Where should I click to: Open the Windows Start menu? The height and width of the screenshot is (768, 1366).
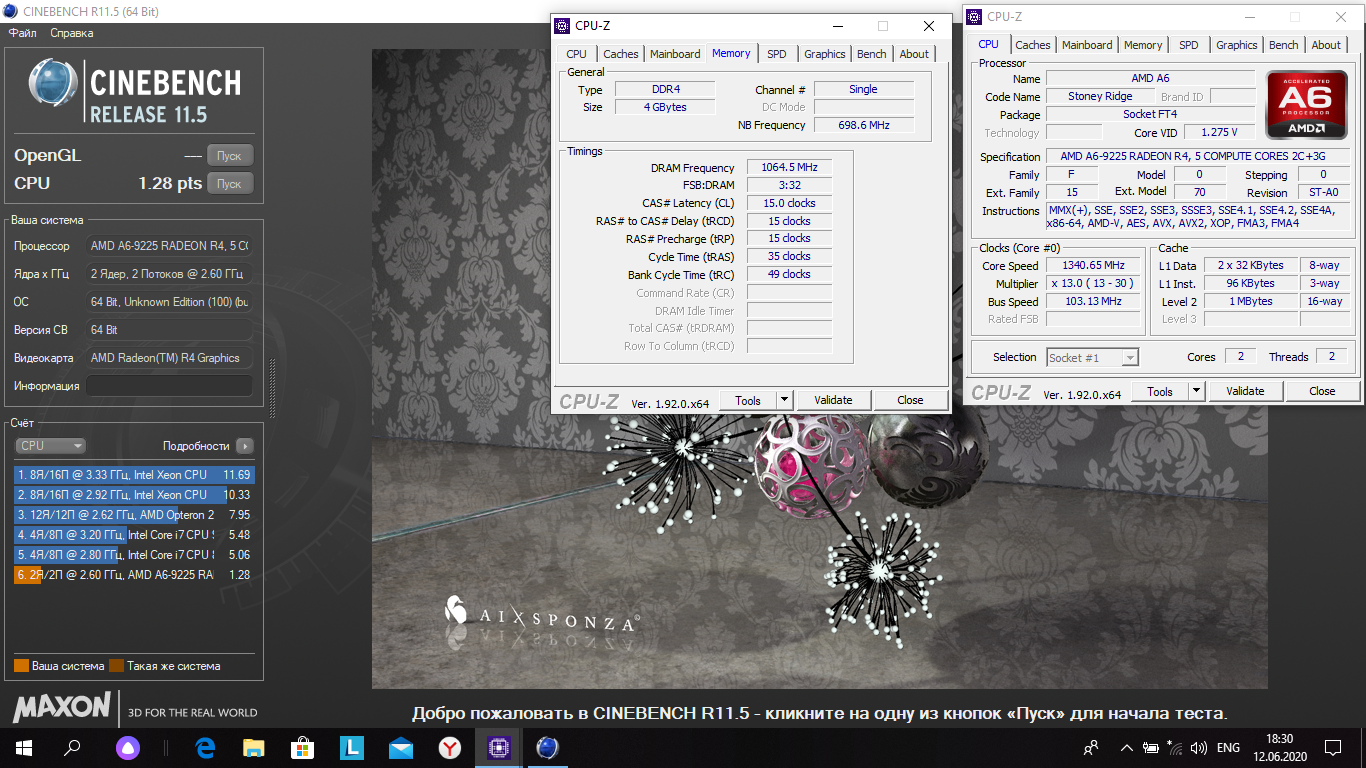[x=23, y=747]
